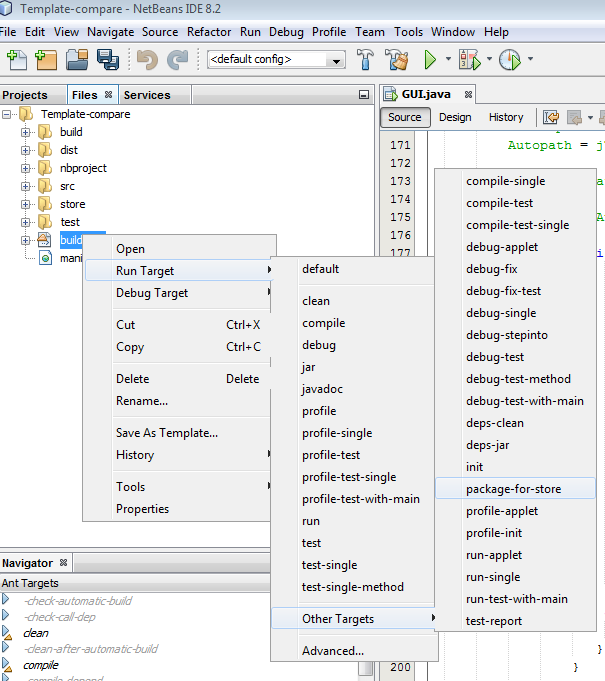
Task: Open the Run Project dropdown arrow
Action: [x=448, y=59]
